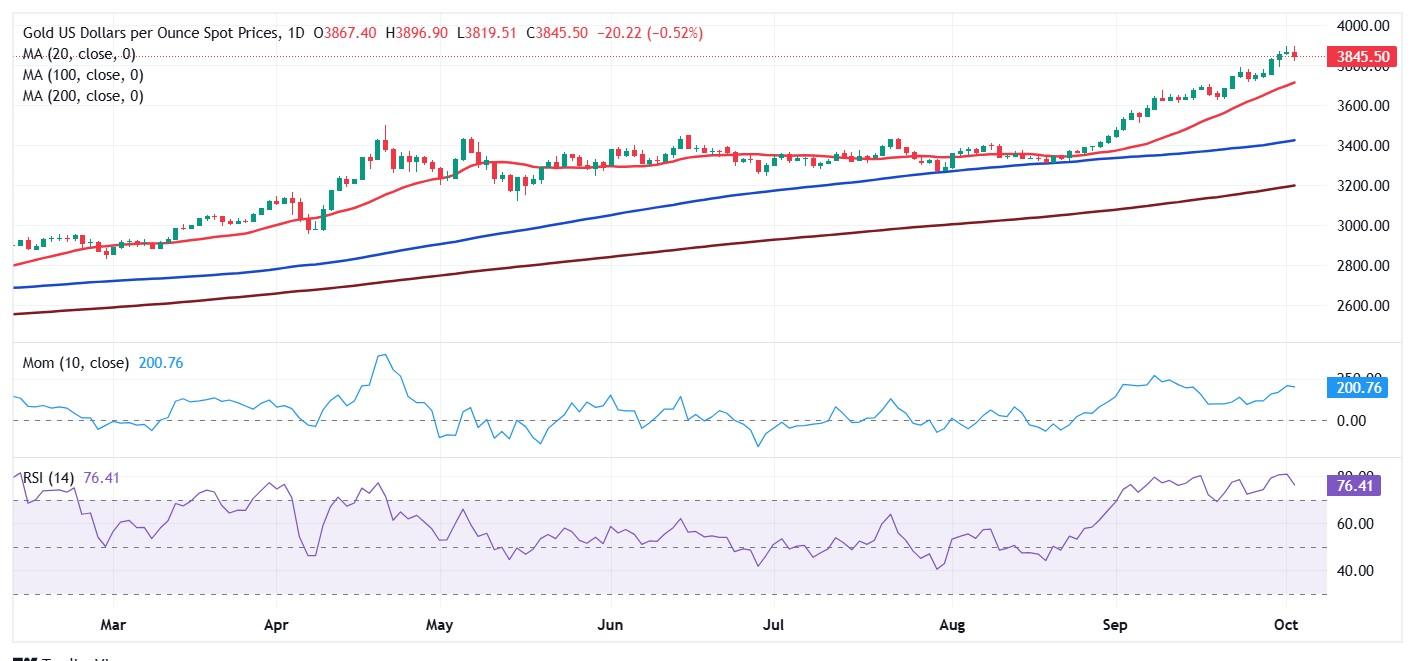Click the Aug label on time axis
Image resolution: width=1415 pixels, height=661 pixels.
coord(952,625)
